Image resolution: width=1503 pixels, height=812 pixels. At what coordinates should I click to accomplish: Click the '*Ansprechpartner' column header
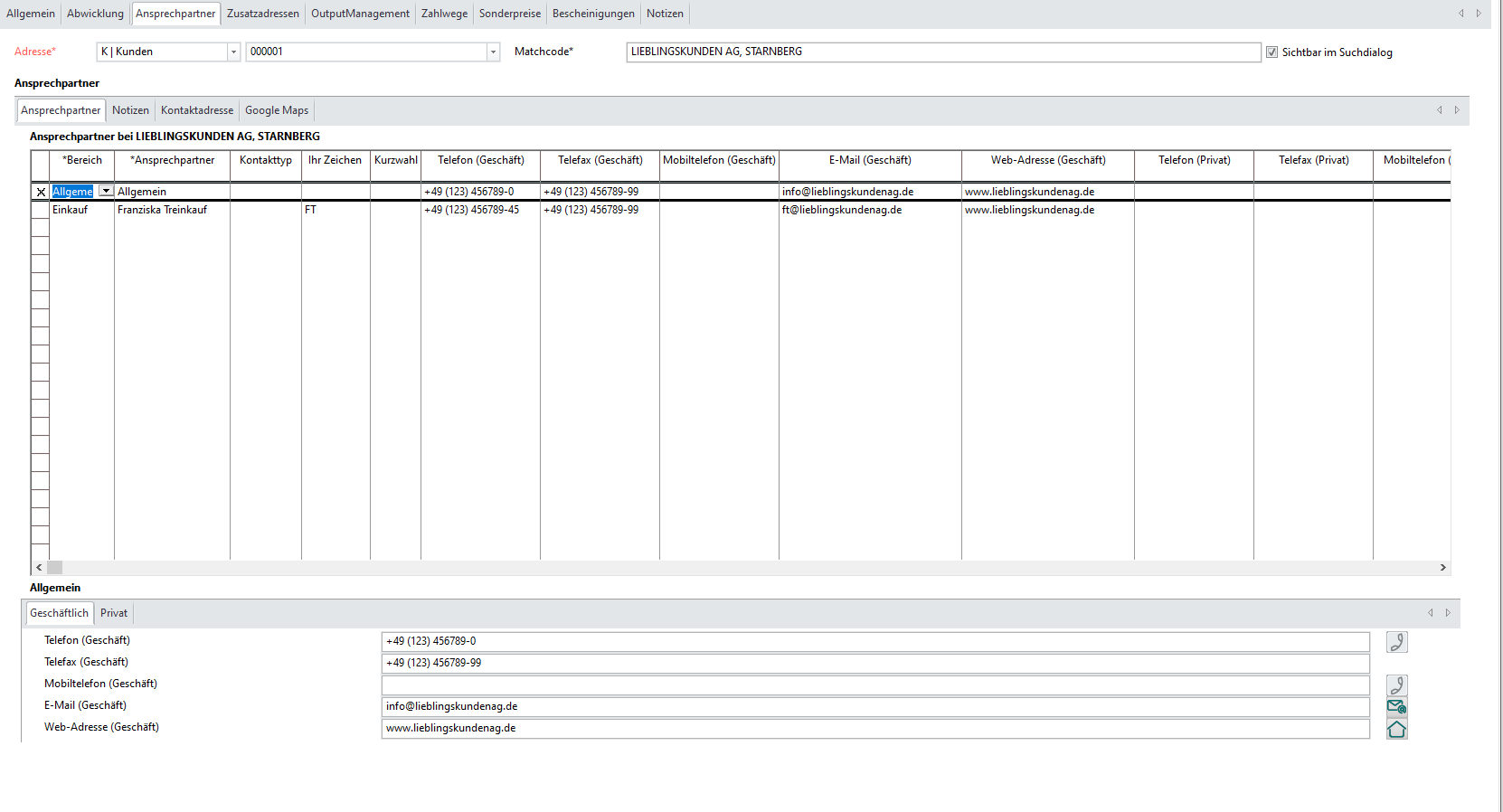172,161
